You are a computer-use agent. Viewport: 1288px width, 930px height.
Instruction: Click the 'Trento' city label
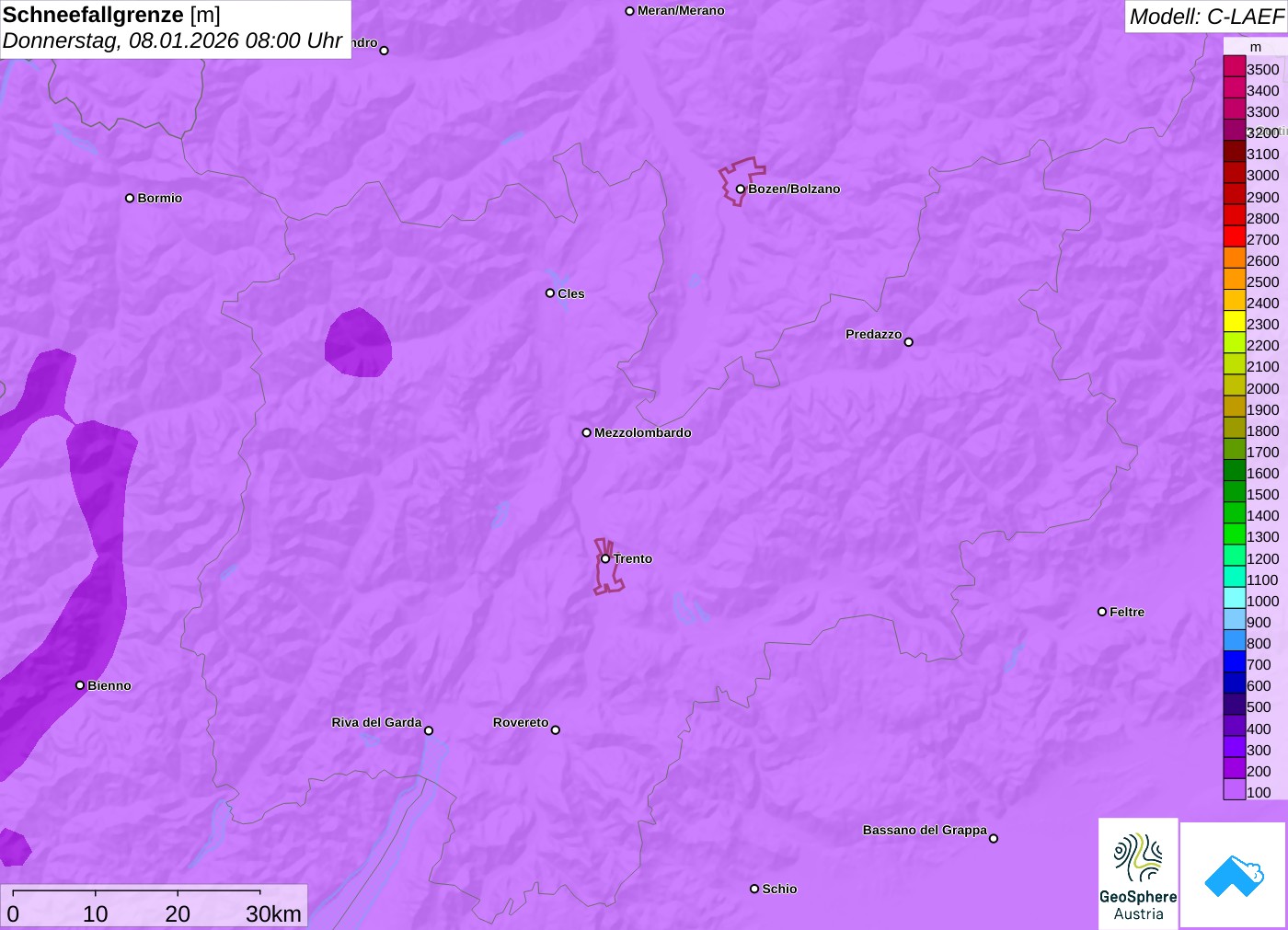coord(633,558)
